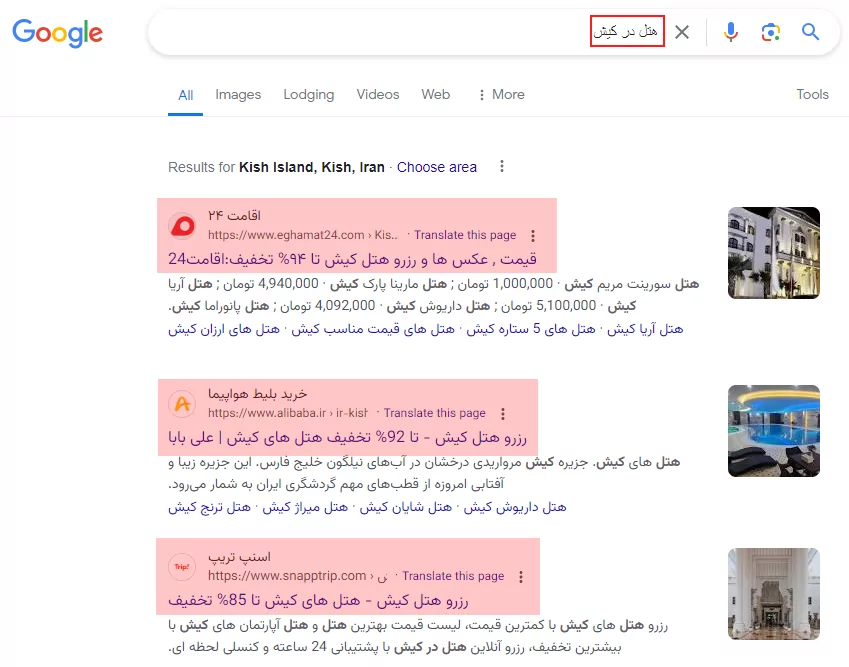Open options menu for alibaba.ir result
This screenshot has width=849, height=667.
[502, 414]
